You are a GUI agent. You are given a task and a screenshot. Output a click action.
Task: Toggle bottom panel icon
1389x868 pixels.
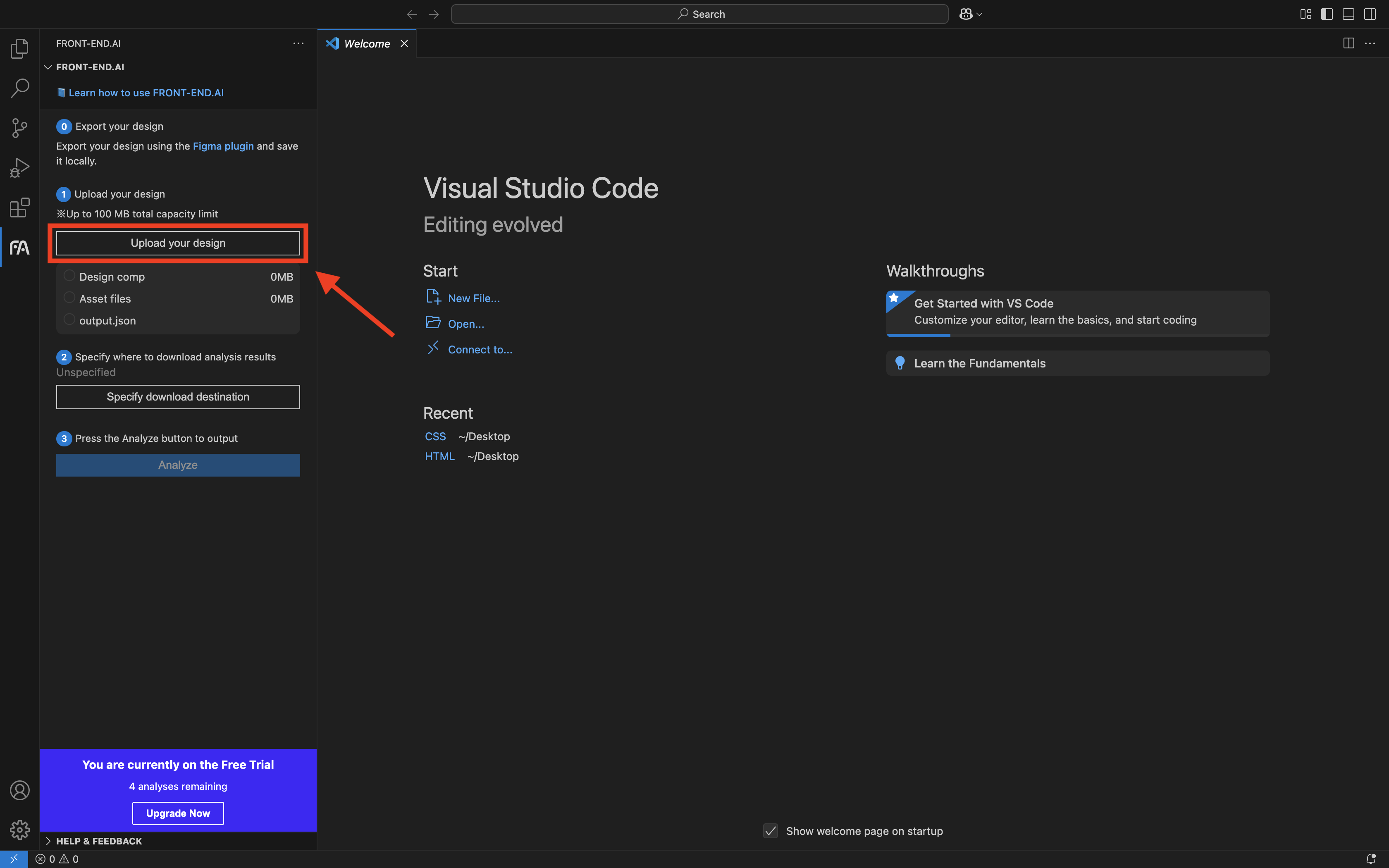[x=1348, y=14]
